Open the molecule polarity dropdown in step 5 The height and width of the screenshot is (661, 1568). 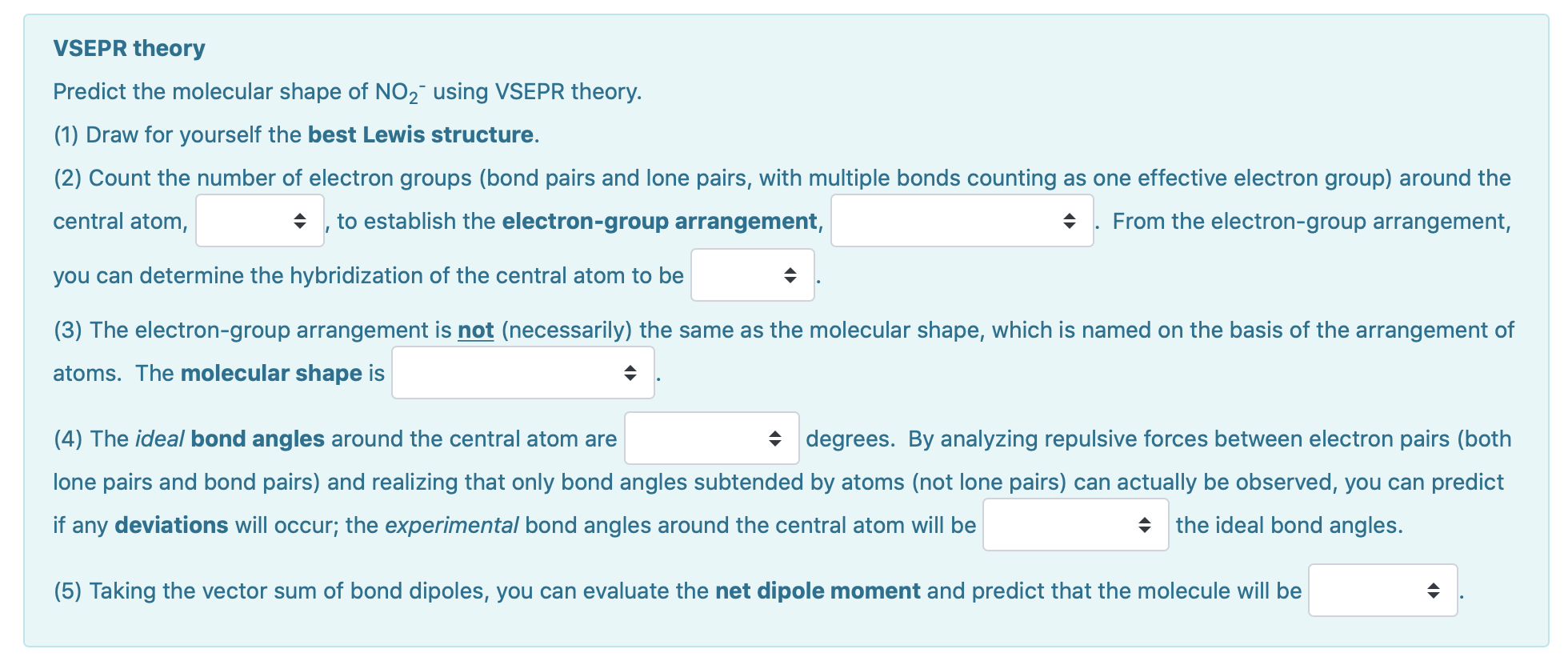click(1382, 590)
